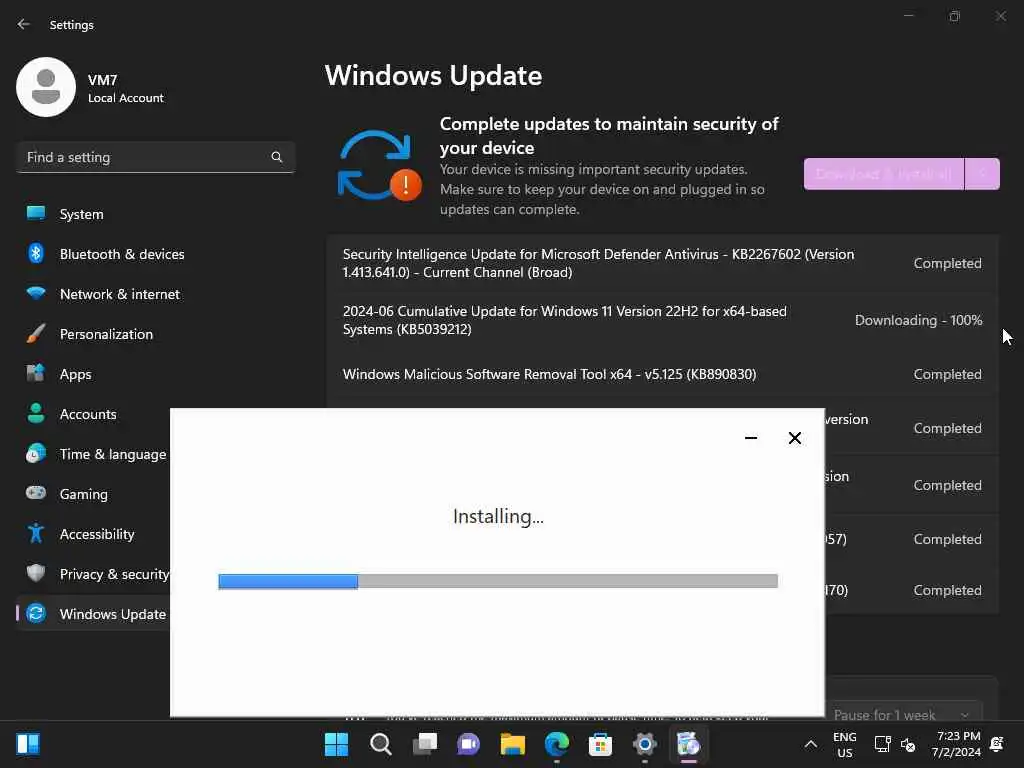Click the VM7 account avatar
The width and height of the screenshot is (1024, 768).
46,87
